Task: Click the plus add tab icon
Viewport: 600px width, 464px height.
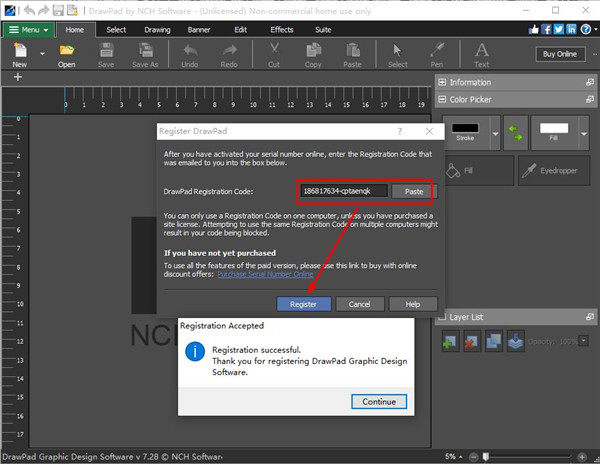Action: [x=18, y=77]
